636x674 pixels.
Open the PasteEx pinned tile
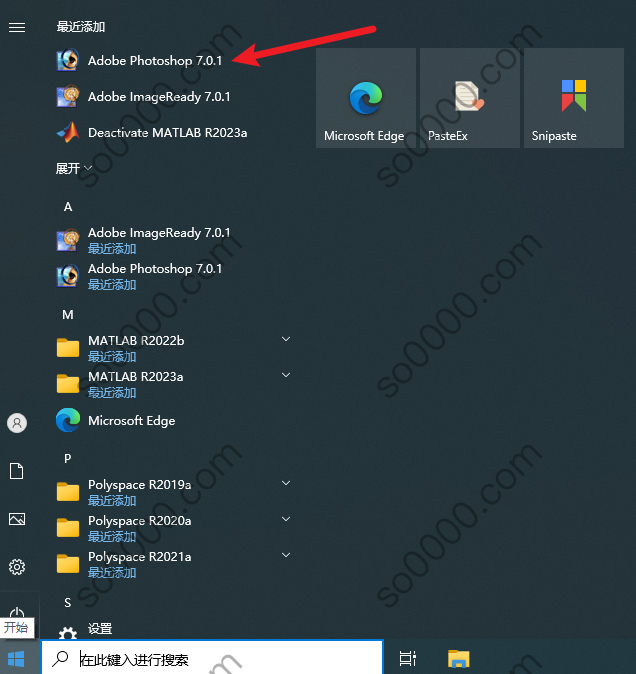(x=470, y=98)
